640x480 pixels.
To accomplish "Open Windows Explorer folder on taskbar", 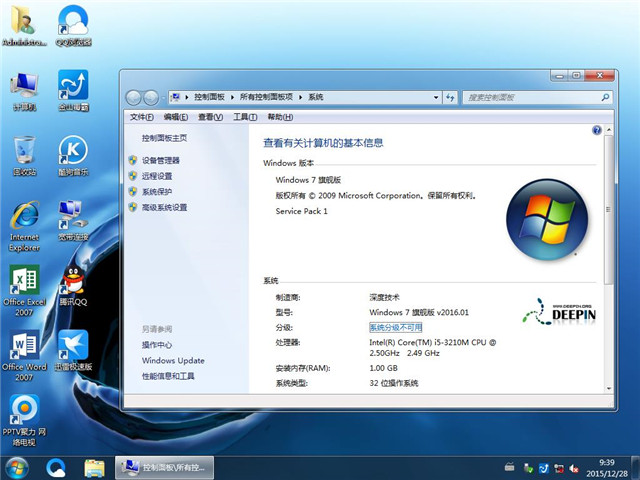I will (94, 468).
